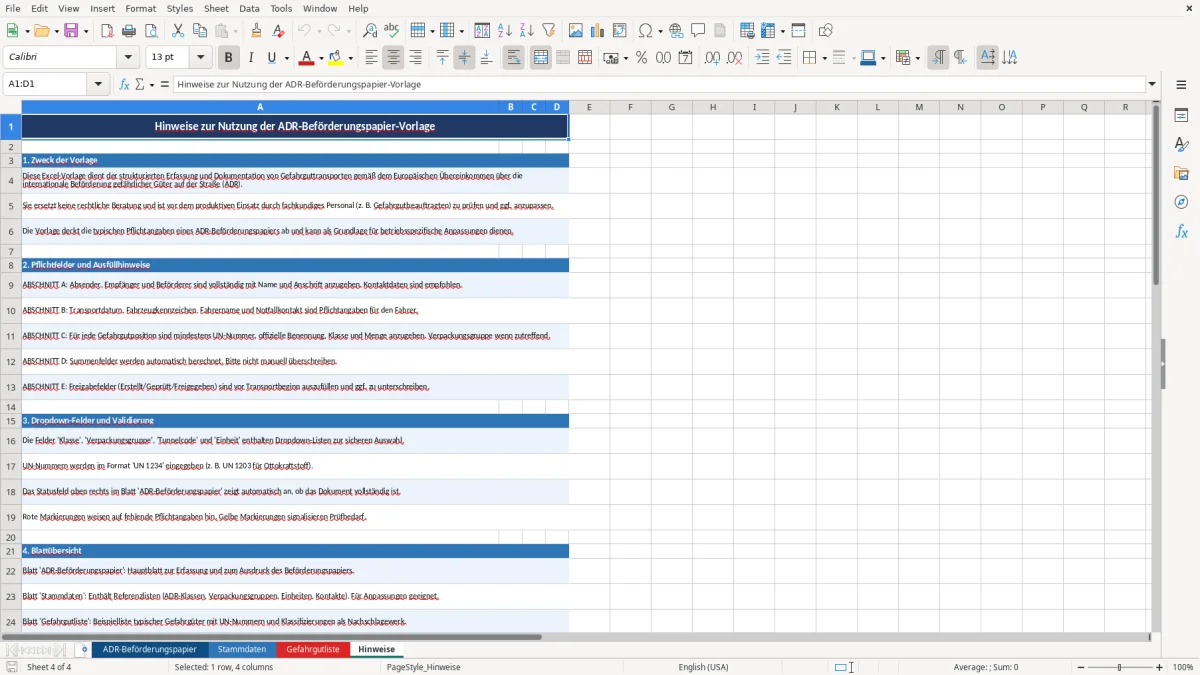Click the Insert Hyperlink icon
Viewport: 1200px width, 675px height.
click(x=676, y=31)
